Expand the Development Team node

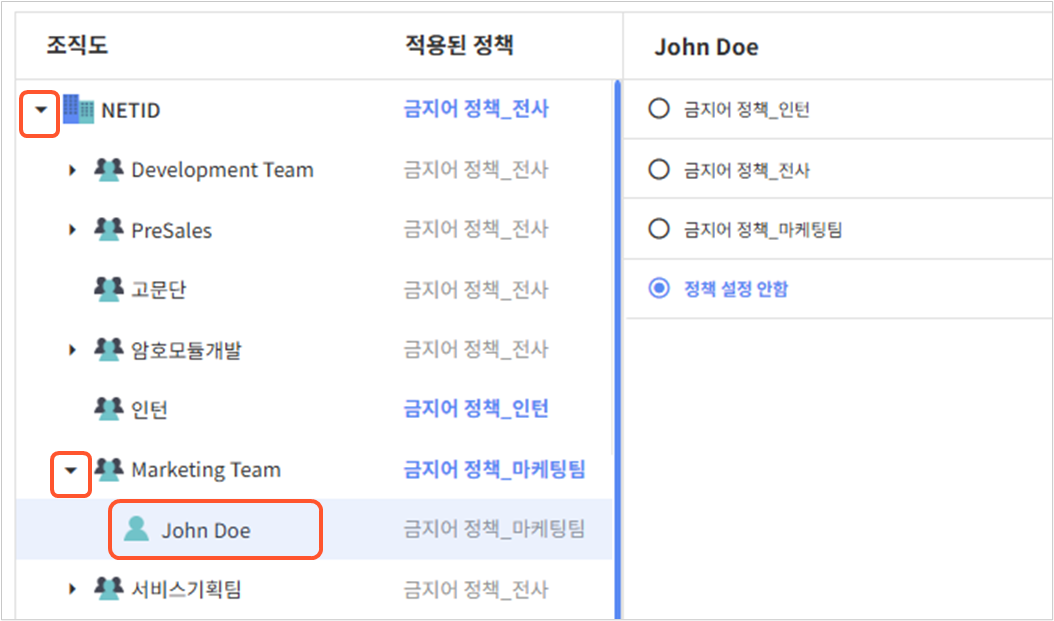(x=72, y=170)
